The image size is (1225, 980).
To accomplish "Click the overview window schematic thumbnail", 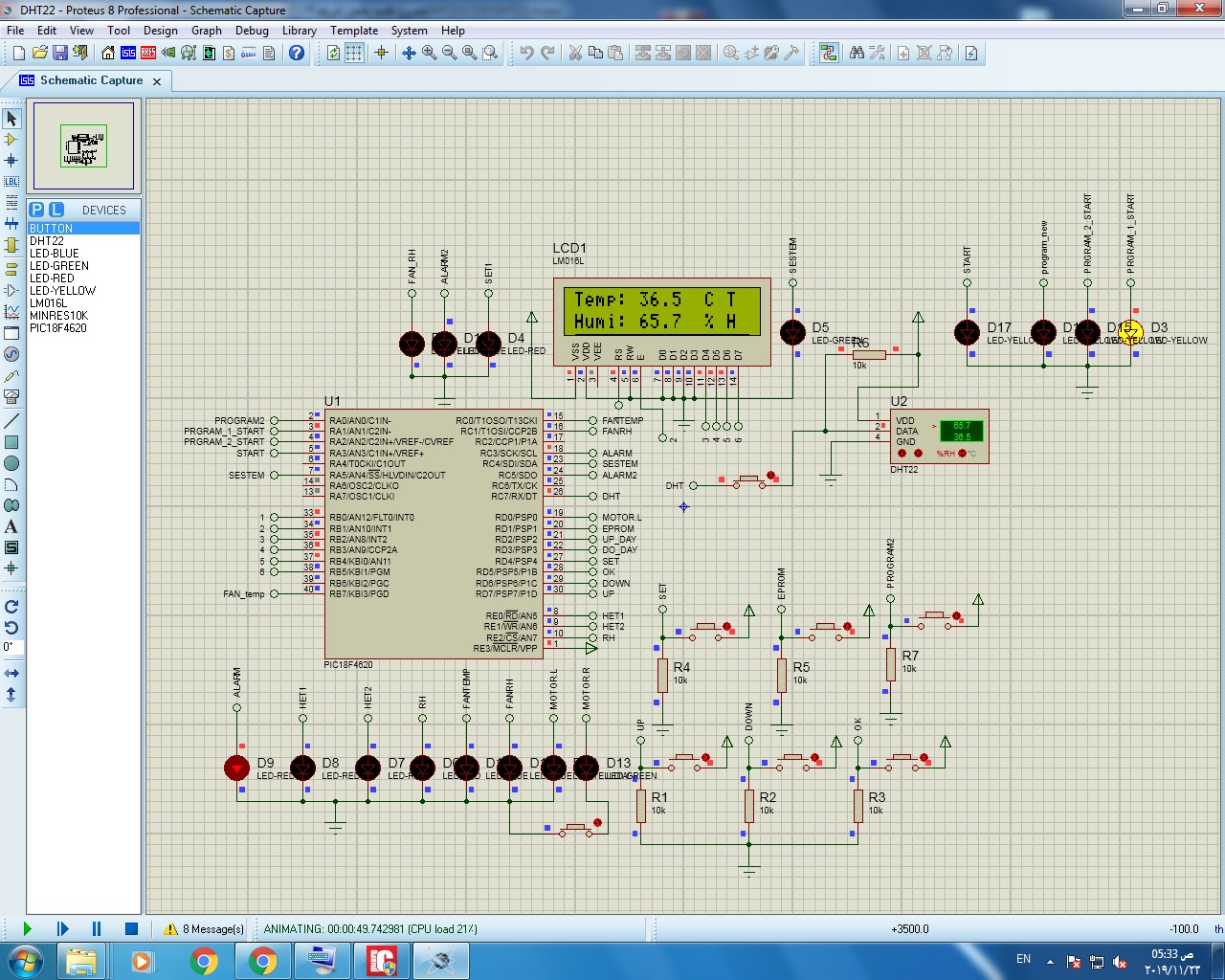I will pos(83,146).
